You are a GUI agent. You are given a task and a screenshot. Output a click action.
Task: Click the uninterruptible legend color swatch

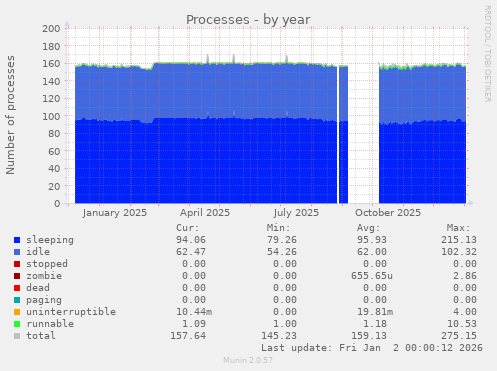[x=17, y=312]
